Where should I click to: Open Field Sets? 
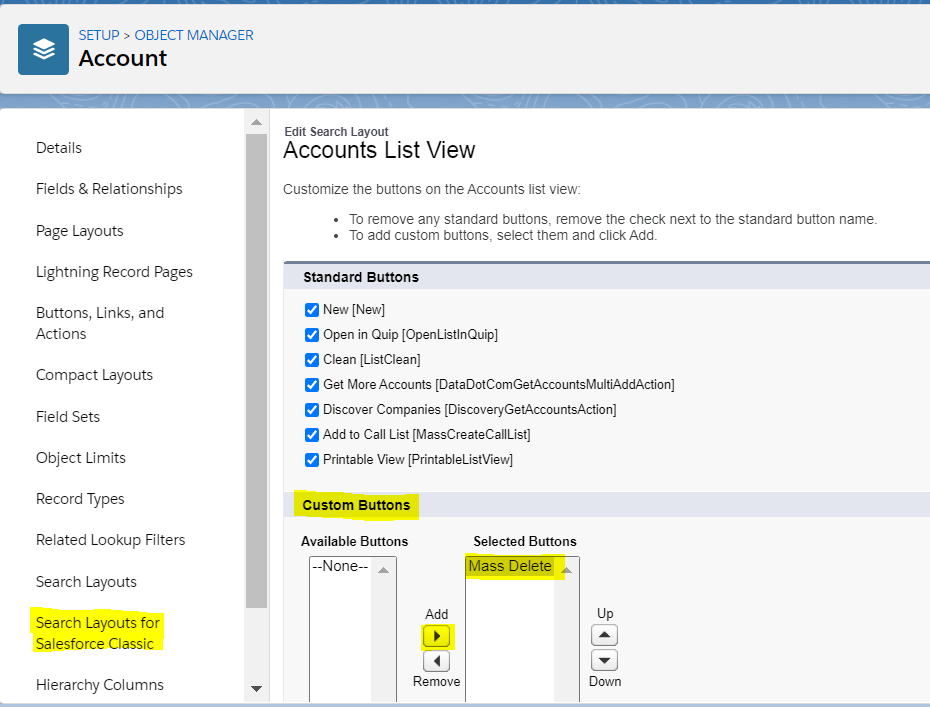[68, 416]
